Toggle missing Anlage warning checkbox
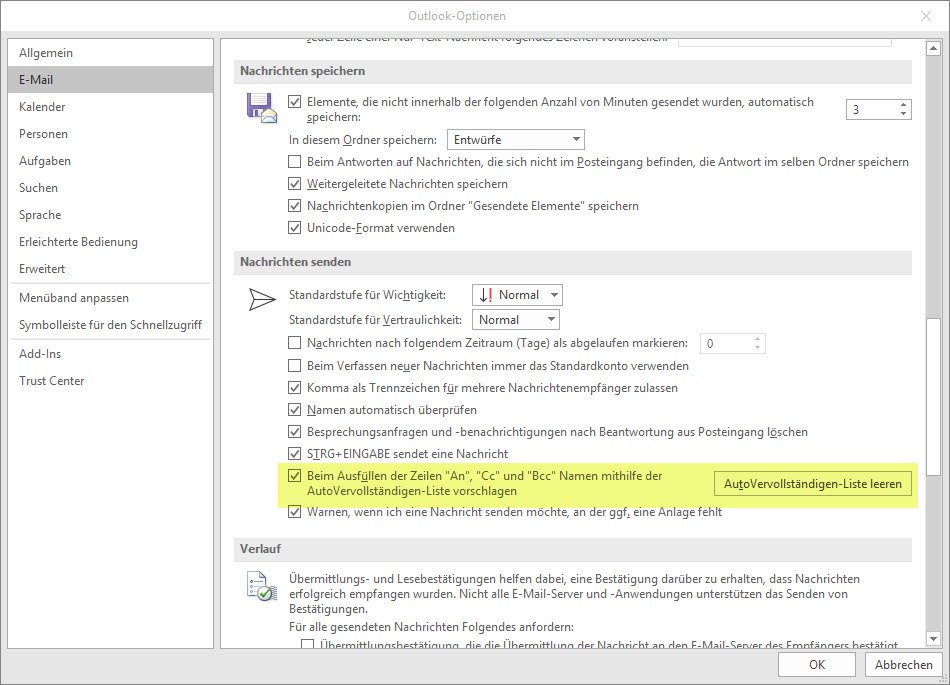Image resolution: width=950 pixels, height=685 pixels. (294, 512)
